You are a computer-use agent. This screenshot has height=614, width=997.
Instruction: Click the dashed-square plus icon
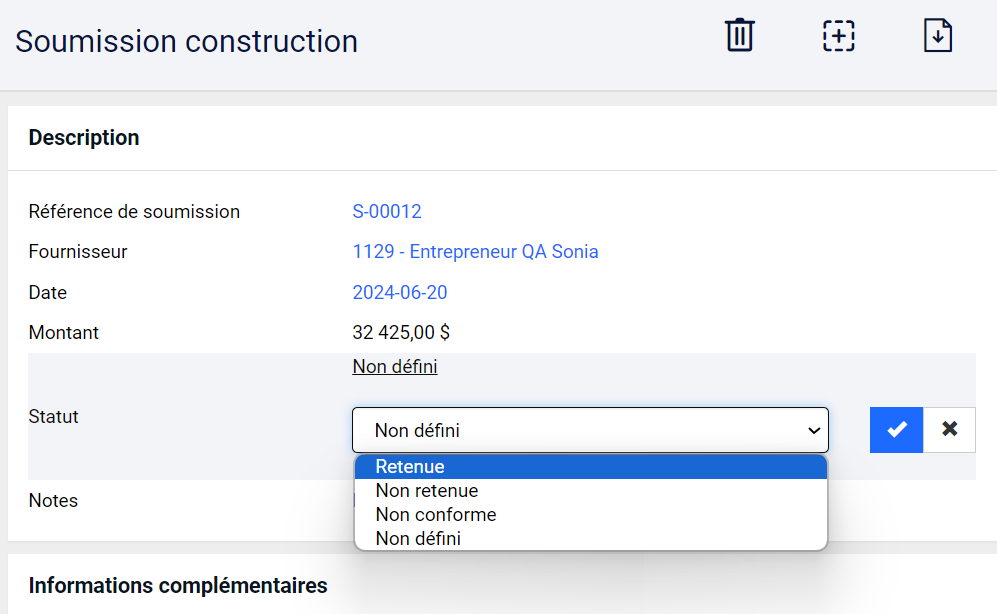pyautogui.click(x=839, y=36)
